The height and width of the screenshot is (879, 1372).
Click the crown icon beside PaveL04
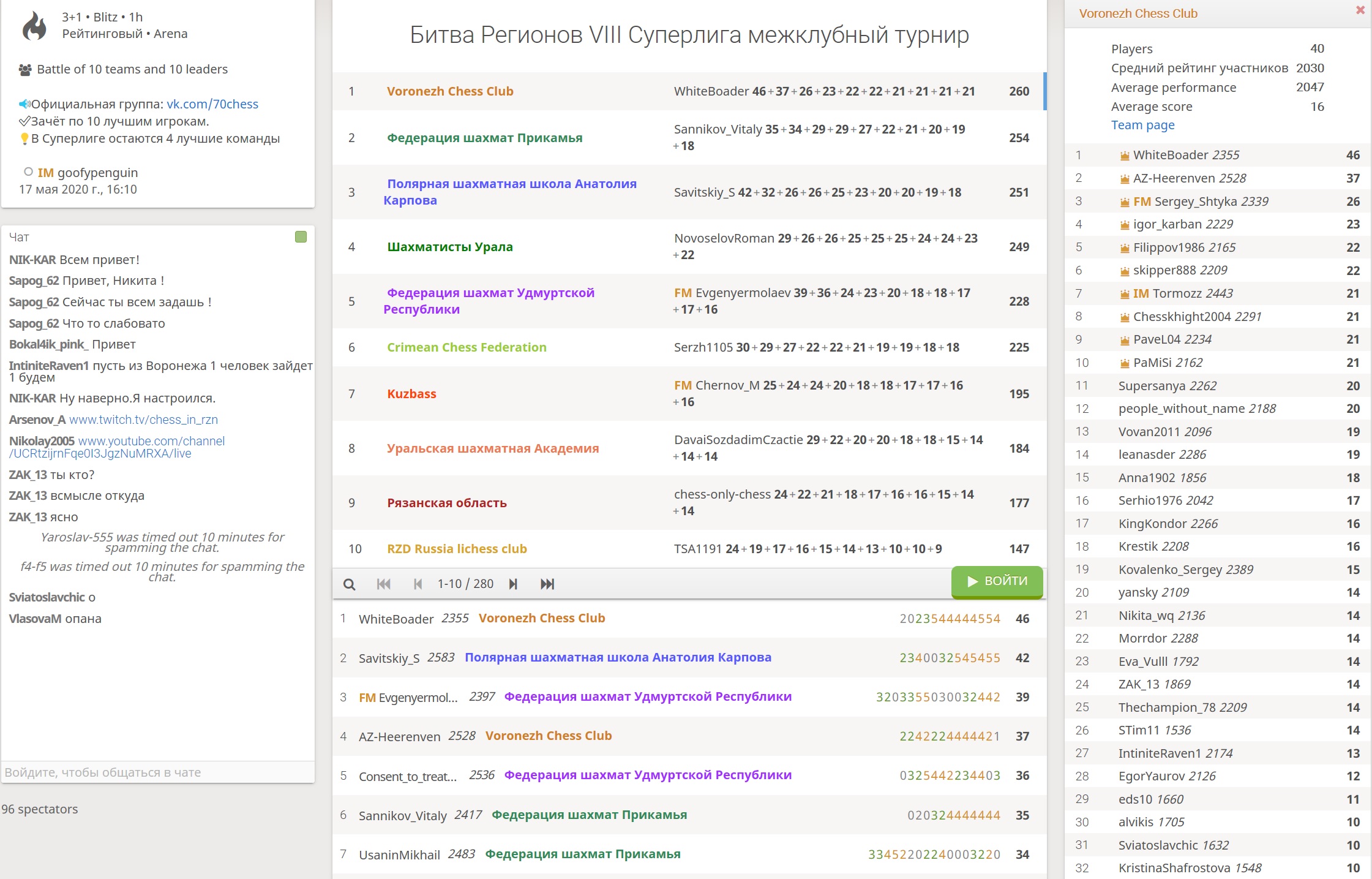[1125, 340]
